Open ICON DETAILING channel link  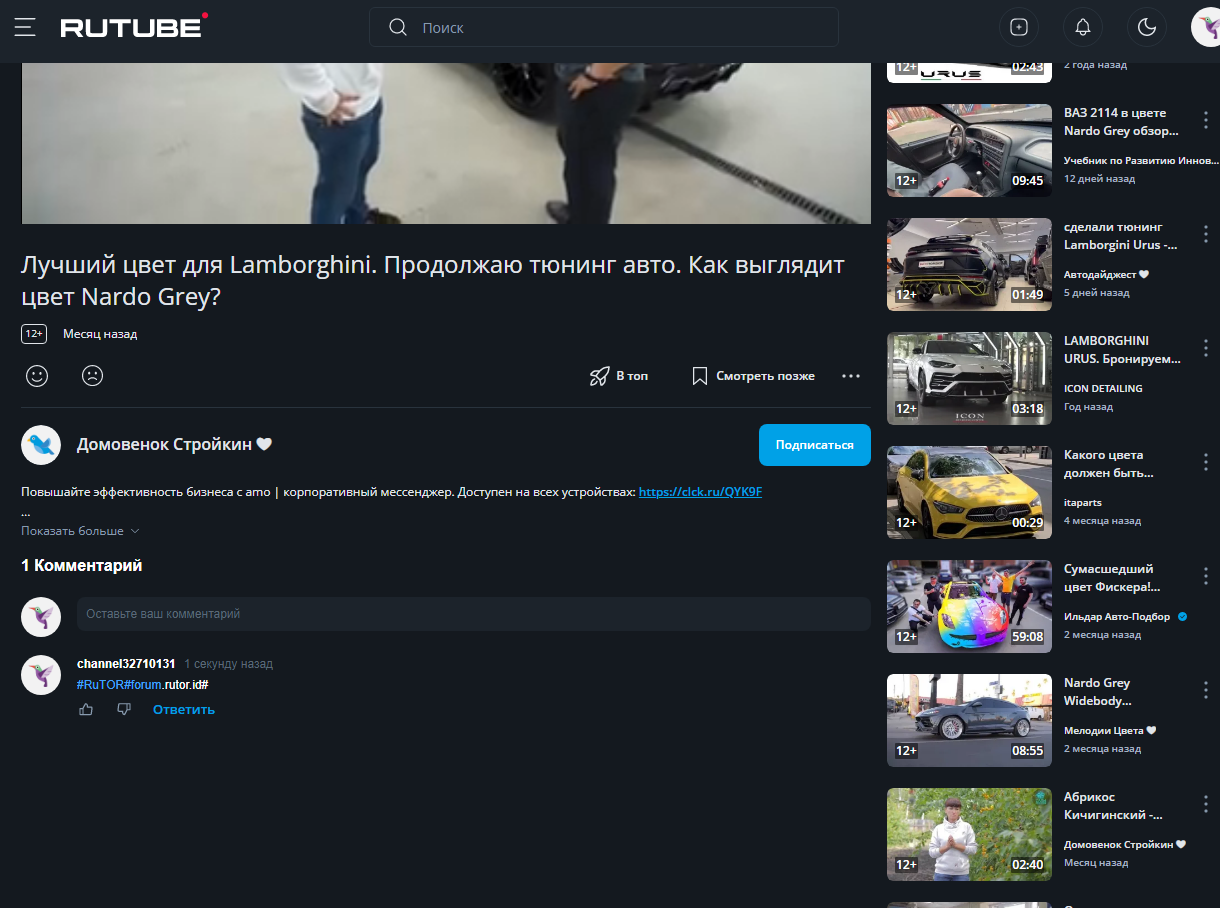(x=1103, y=388)
